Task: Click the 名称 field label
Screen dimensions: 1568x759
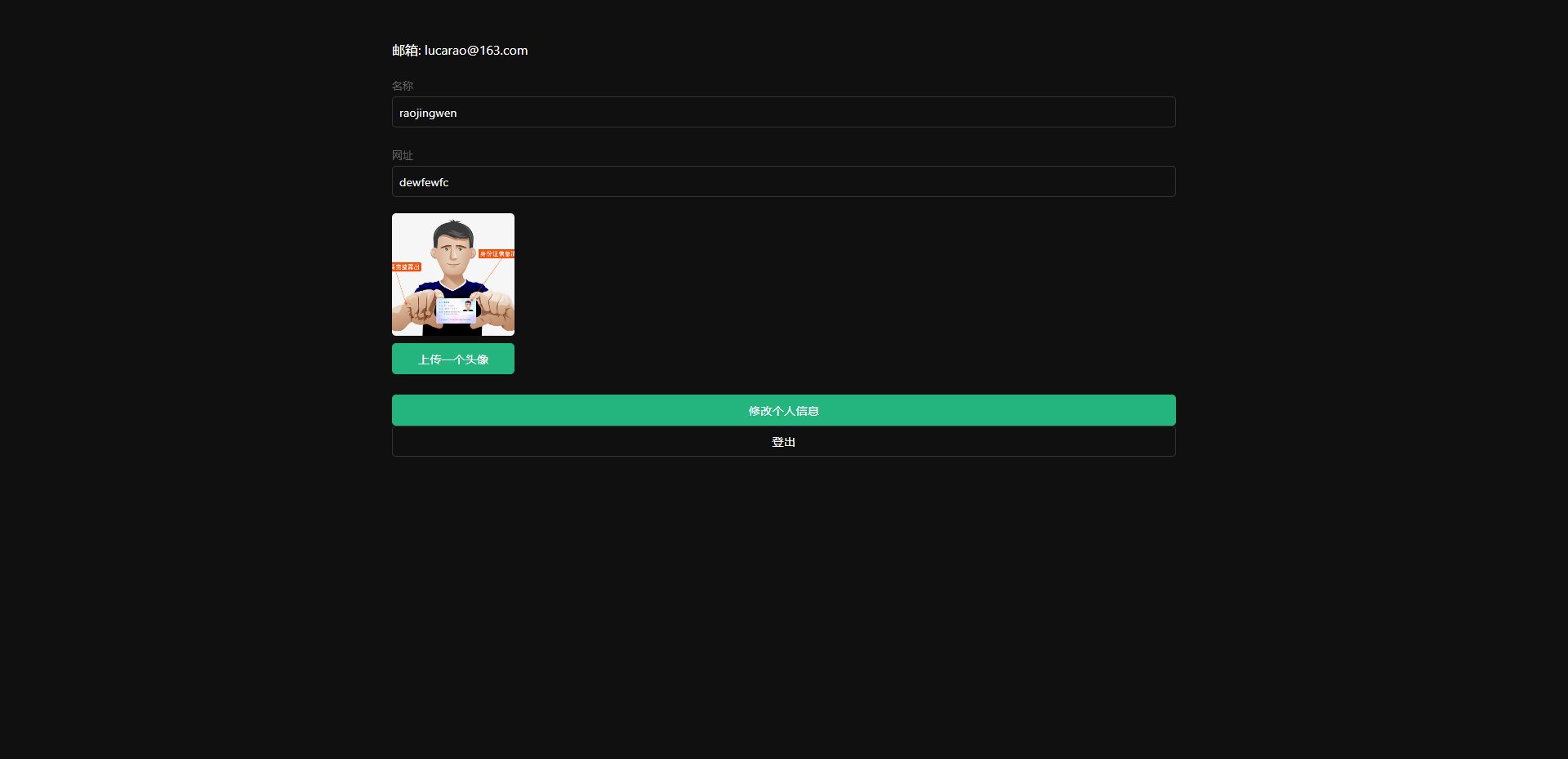Action: pyautogui.click(x=402, y=85)
